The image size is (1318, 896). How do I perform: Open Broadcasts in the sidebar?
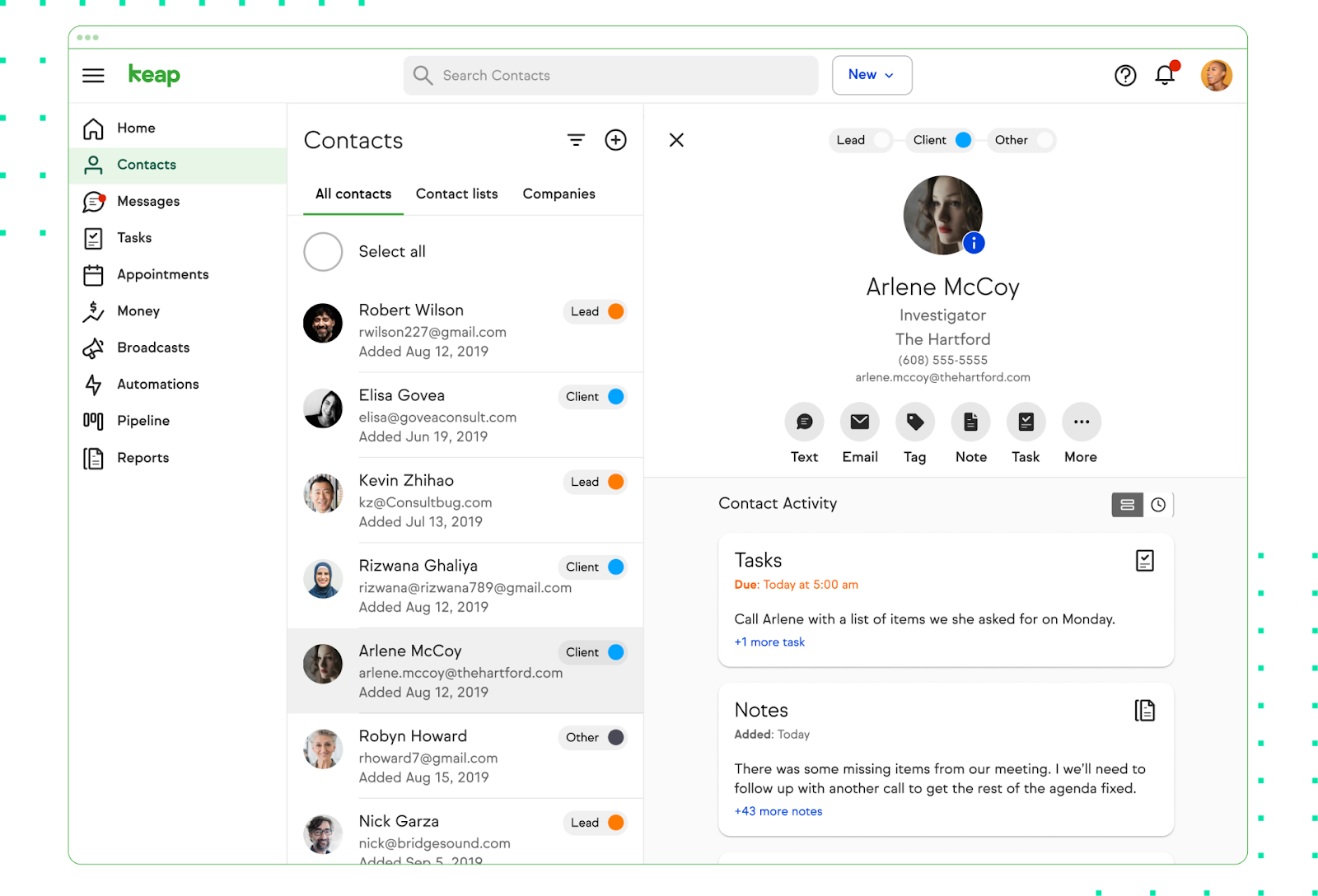(178, 348)
